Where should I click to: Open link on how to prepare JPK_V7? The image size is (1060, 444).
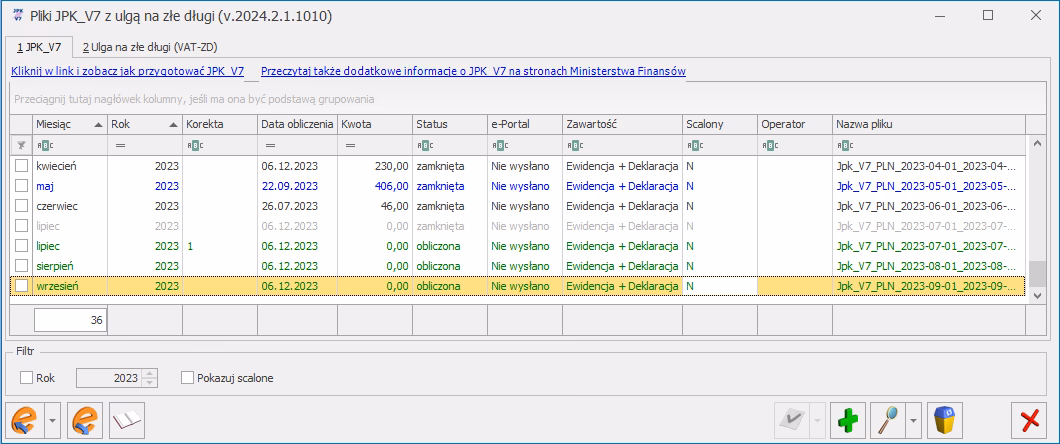pyautogui.click(x=127, y=72)
